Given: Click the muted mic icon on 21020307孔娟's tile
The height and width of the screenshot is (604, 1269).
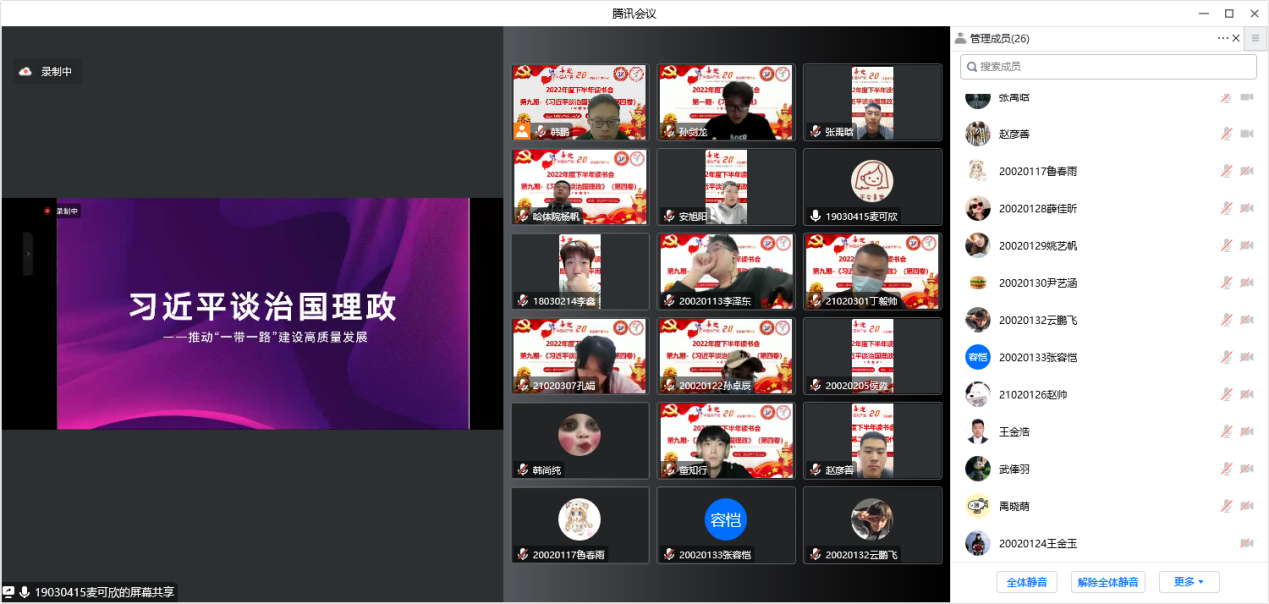Looking at the screenshot, I should [x=523, y=385].
